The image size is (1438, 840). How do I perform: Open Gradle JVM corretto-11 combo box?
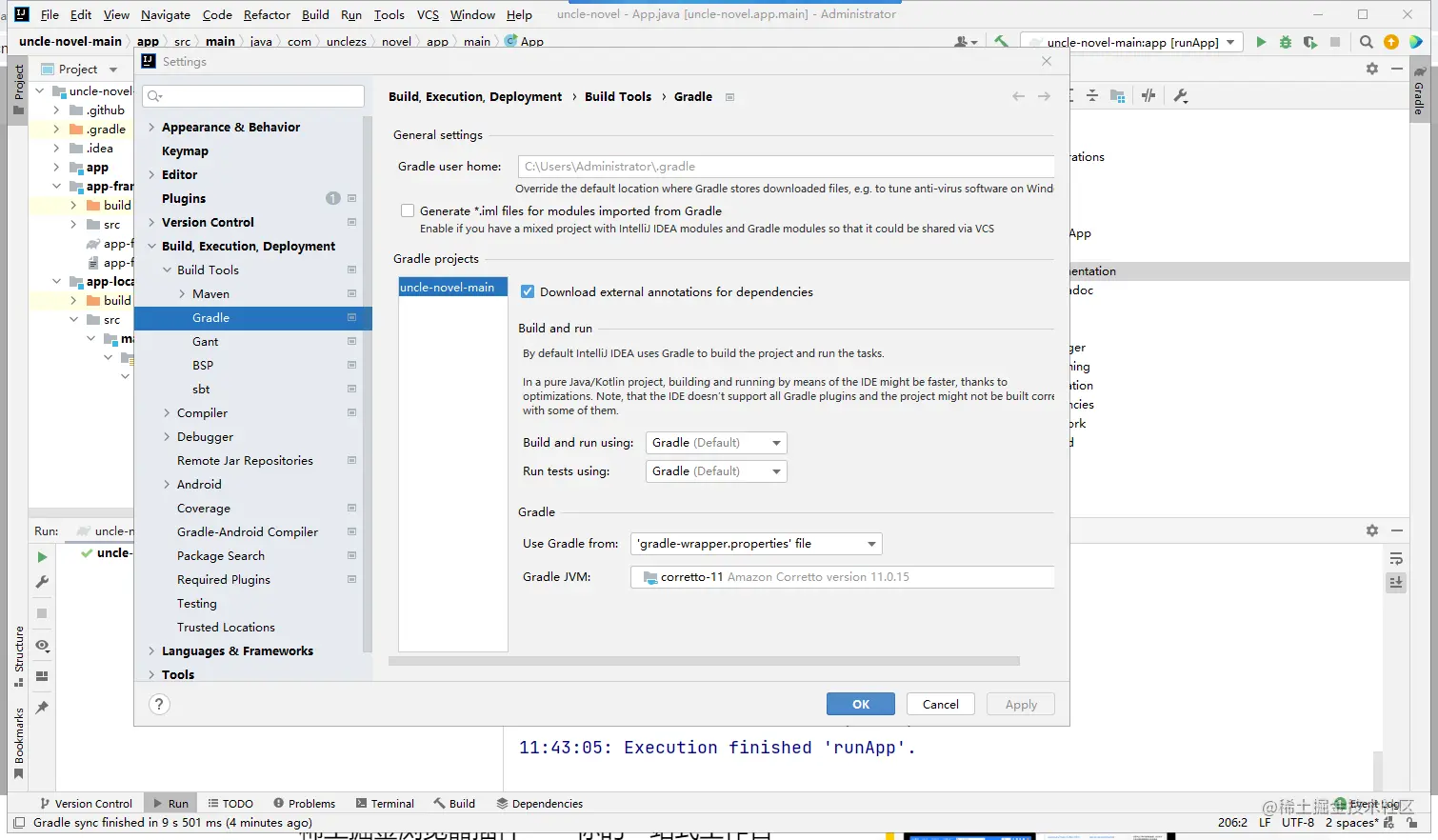(x=842, y=577)
